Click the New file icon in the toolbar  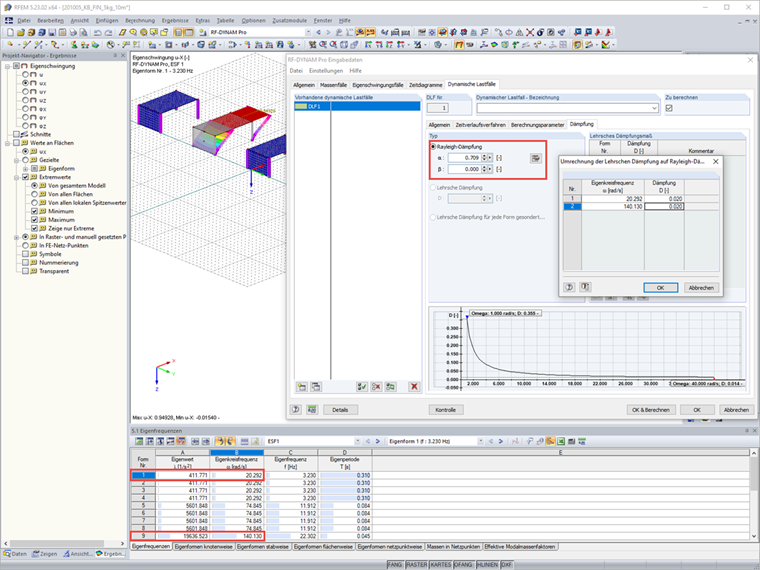click(x=10, y=32)
